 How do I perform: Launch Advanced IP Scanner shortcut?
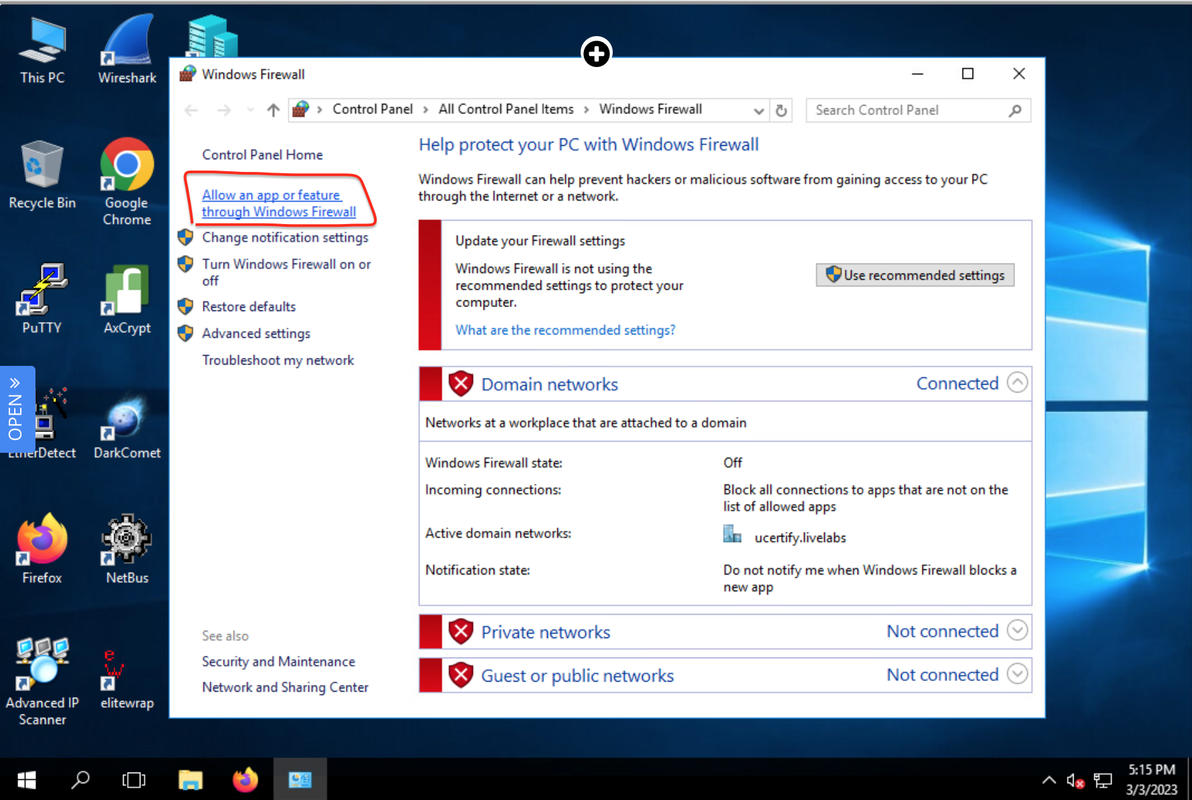[x=43, y=681]
